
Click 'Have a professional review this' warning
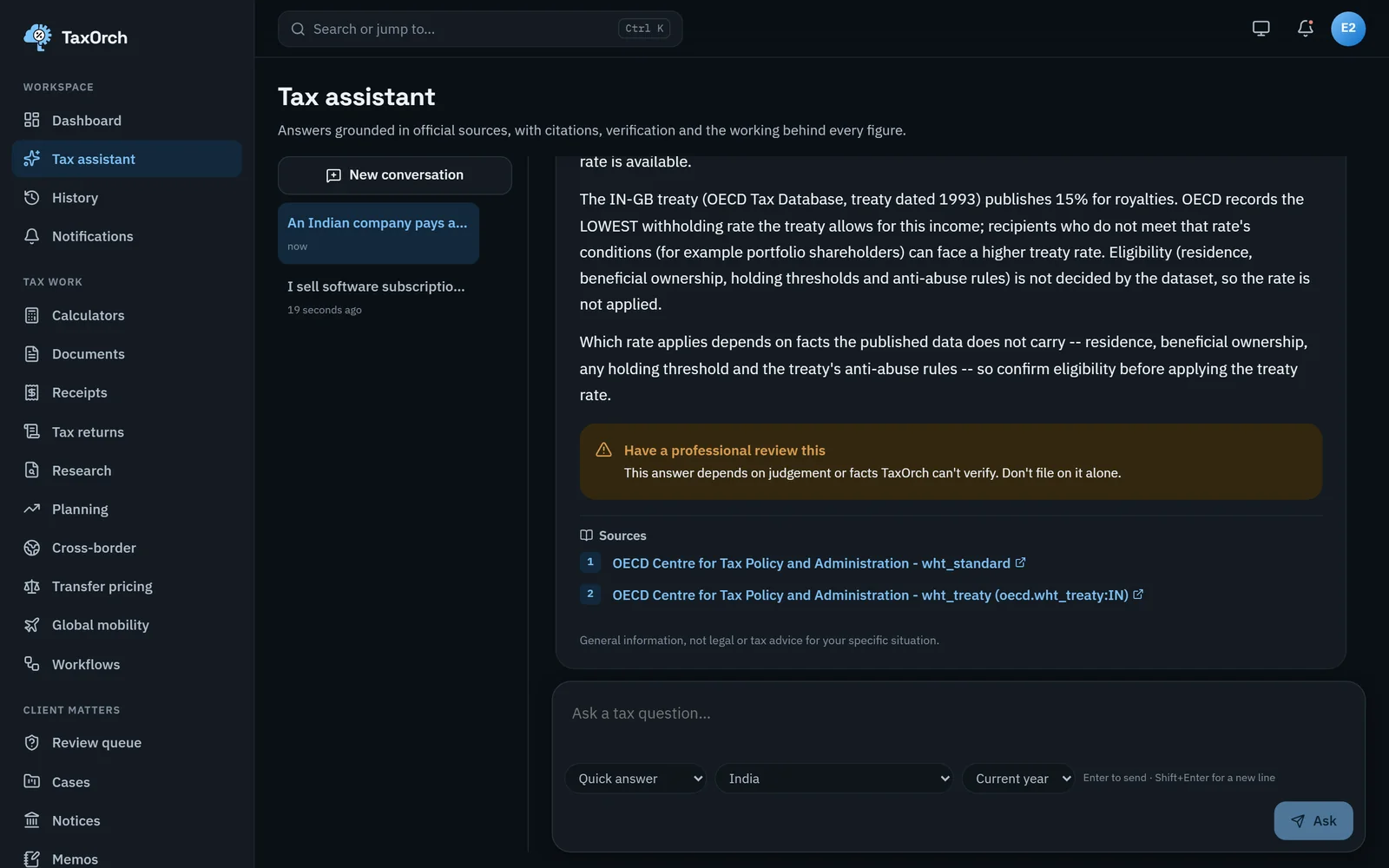(x=951, y=461)
